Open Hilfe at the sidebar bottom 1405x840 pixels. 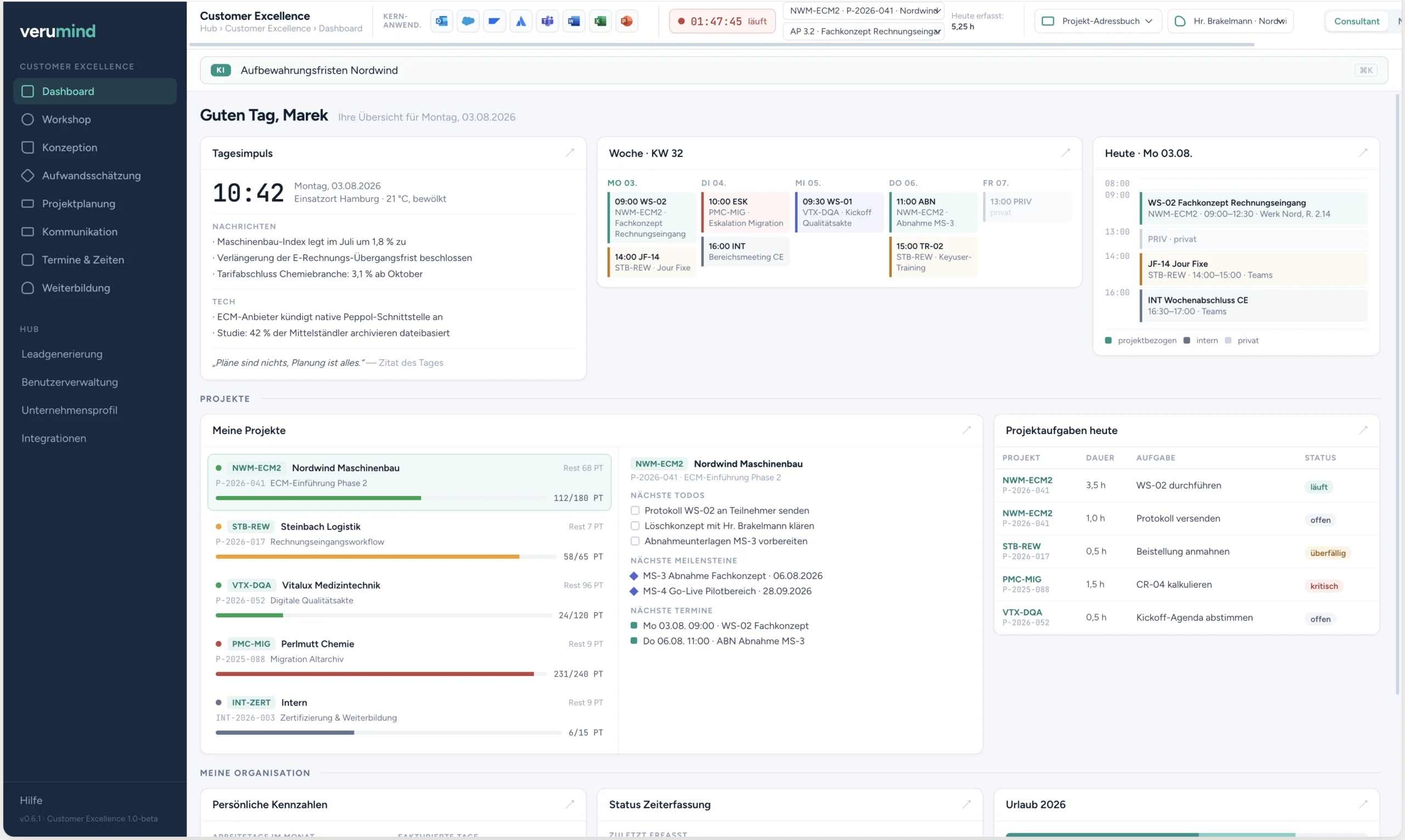31,800
